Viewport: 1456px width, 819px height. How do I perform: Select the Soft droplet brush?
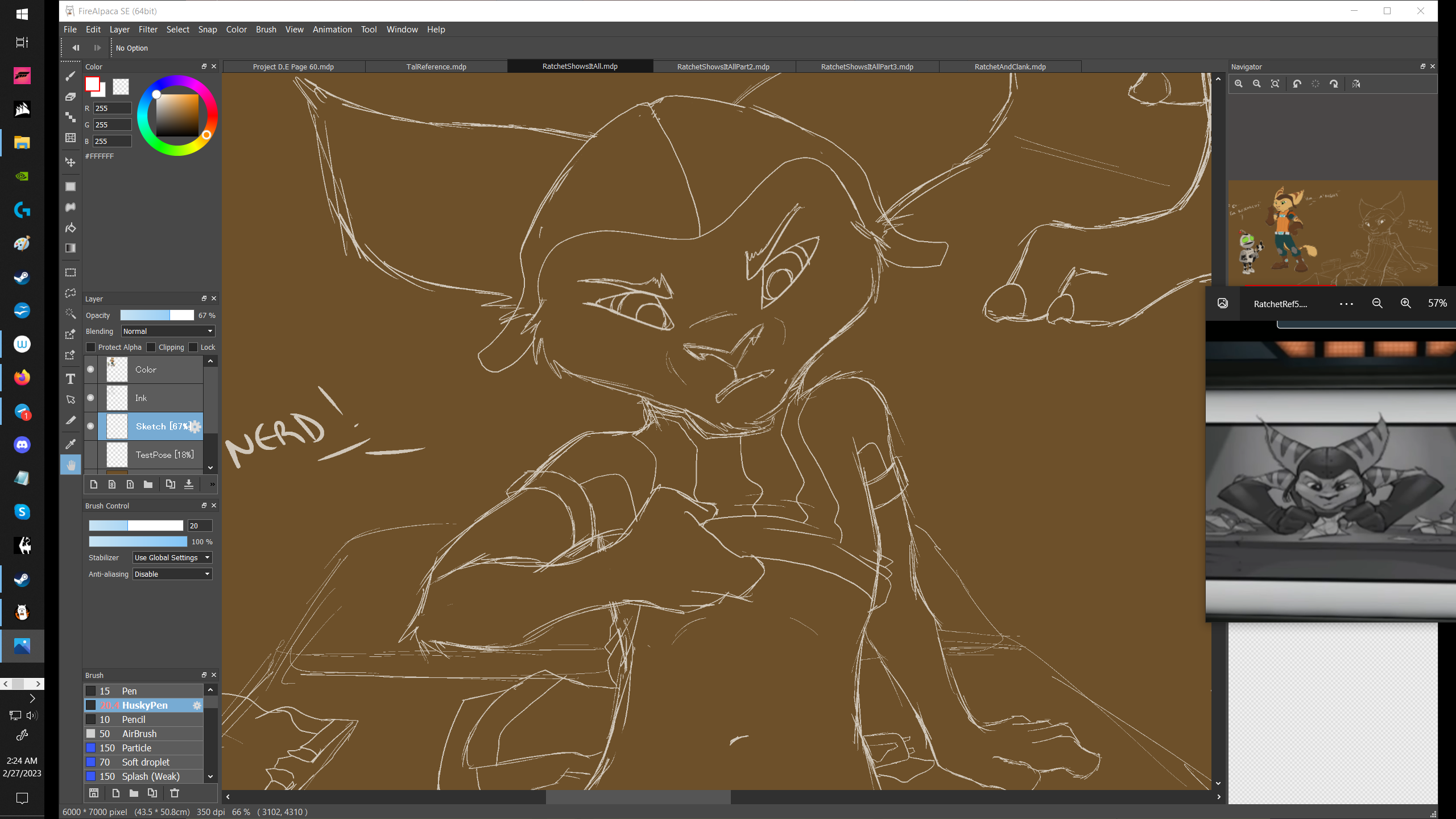pyautogui.click(x=144, y=762)
